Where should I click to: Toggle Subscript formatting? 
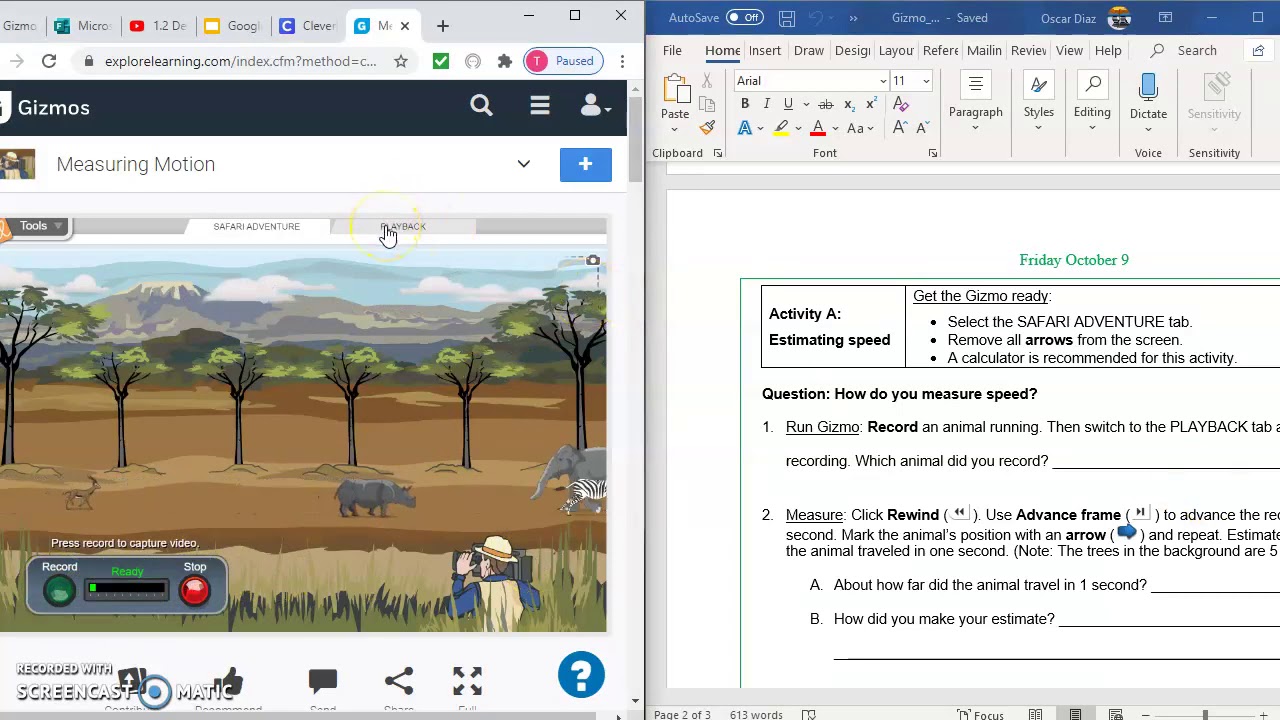pos(849,104)
